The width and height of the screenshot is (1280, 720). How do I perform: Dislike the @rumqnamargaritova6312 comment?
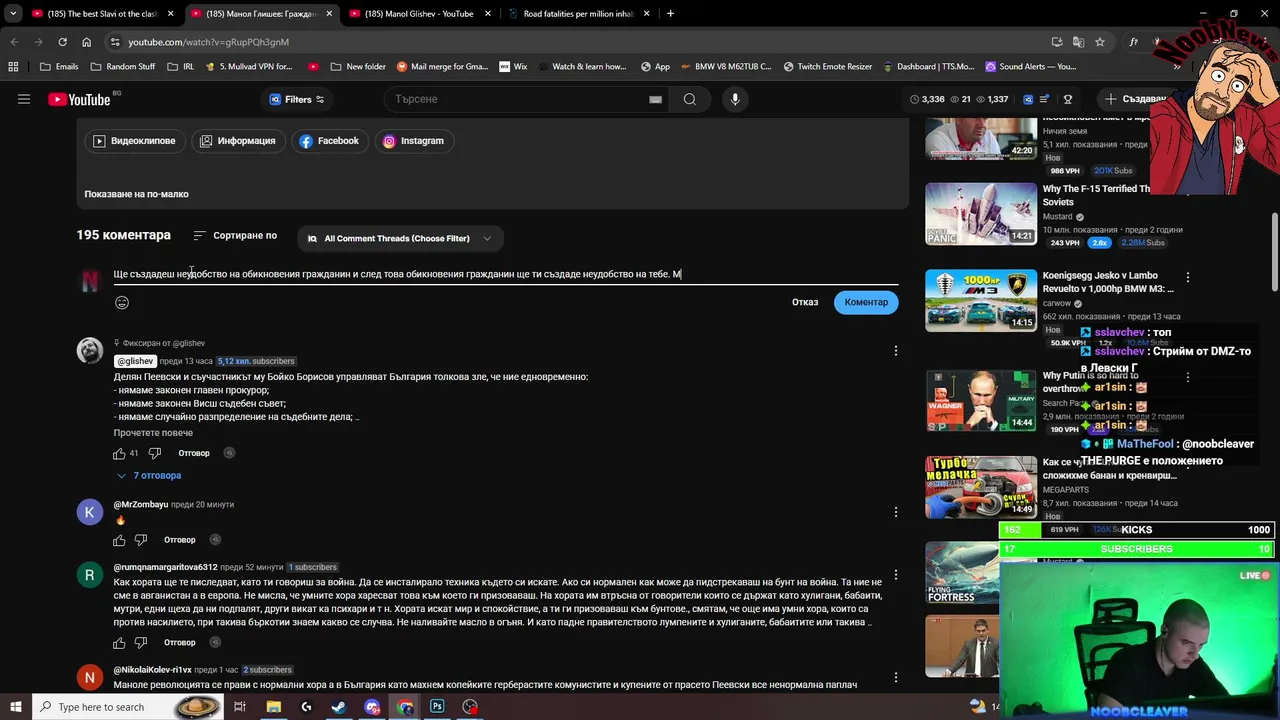point(141,643)
